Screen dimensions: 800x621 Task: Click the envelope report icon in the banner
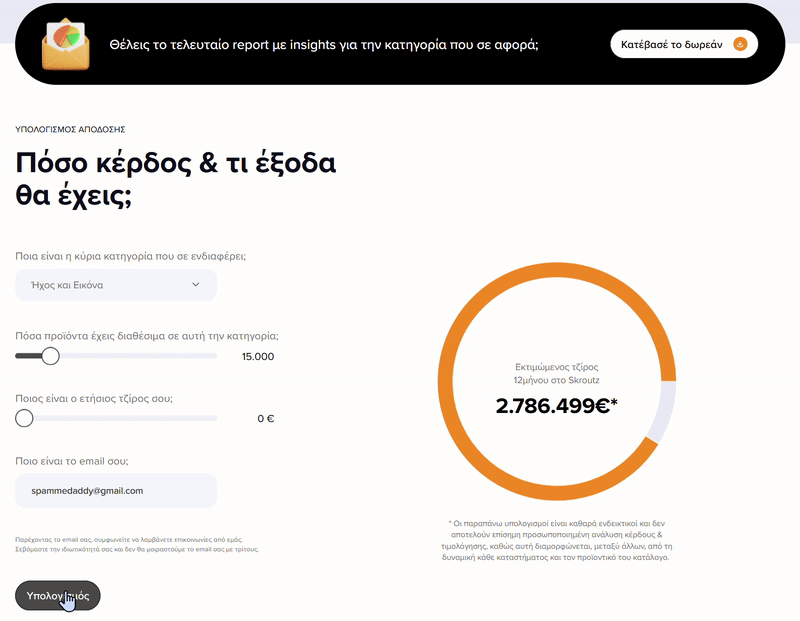tap(66, 44)
